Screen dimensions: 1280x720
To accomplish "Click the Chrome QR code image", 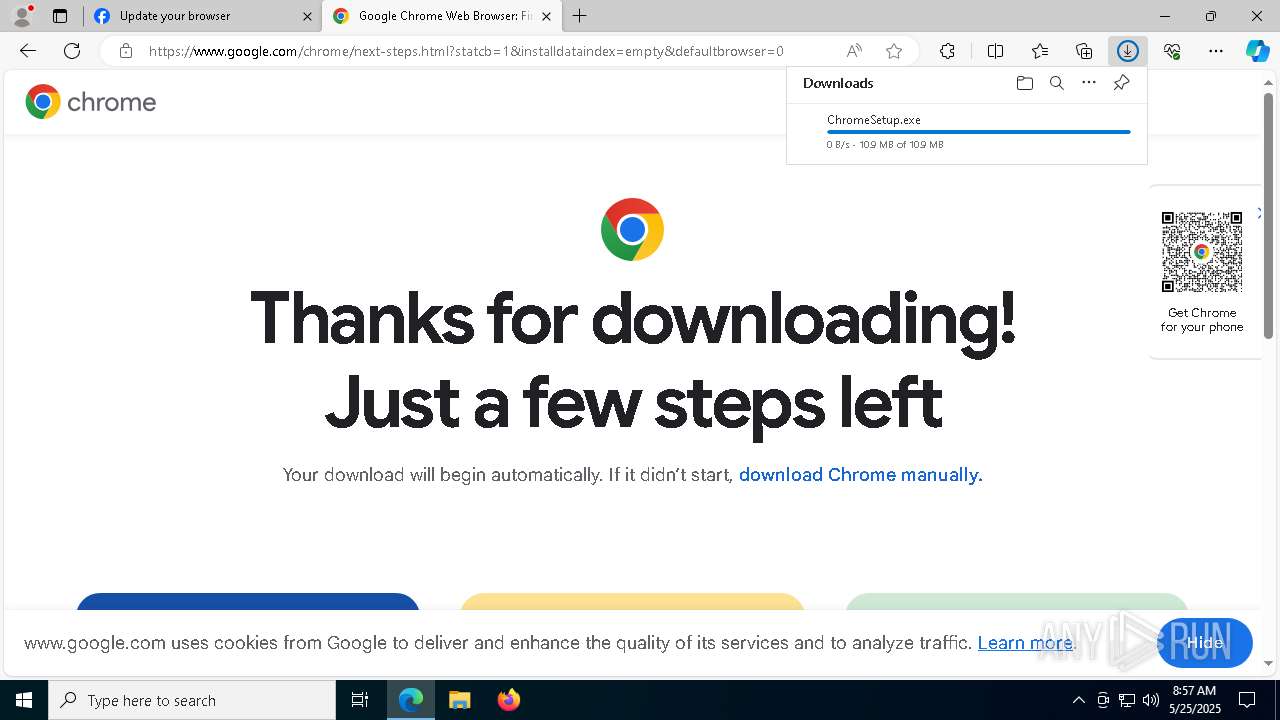I will (x=1202, y=252).
